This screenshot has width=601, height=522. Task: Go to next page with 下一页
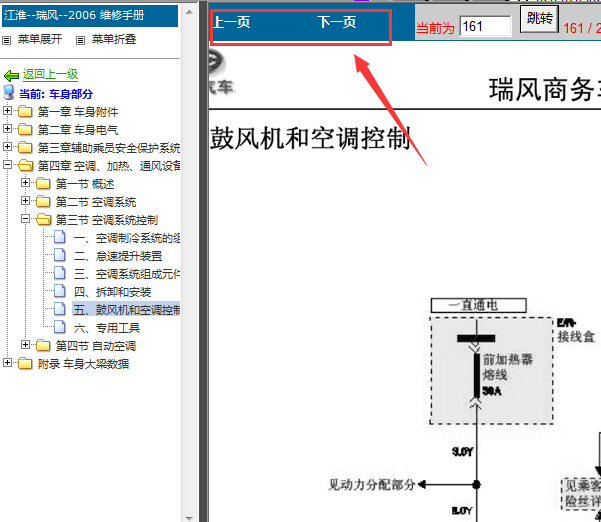[x=336, y=23]
